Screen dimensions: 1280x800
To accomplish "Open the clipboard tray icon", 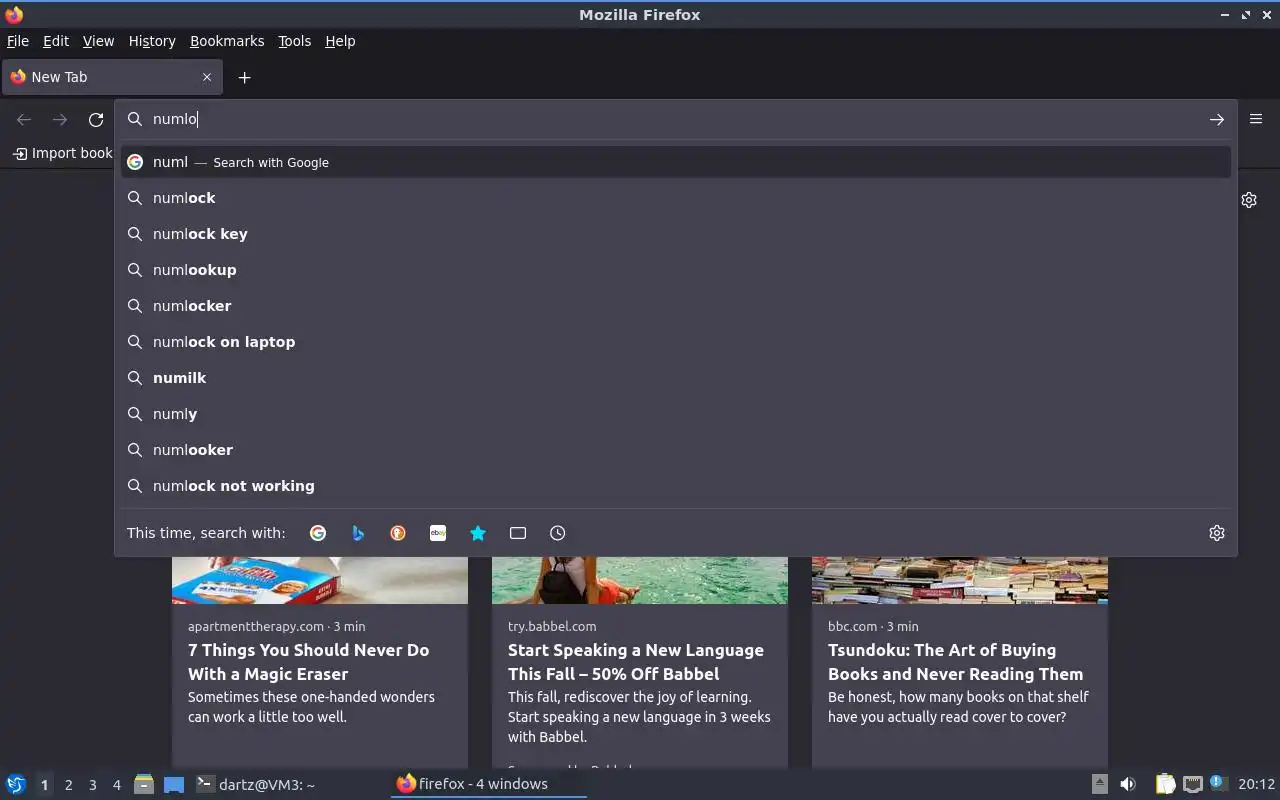I will [x=1166, y=784].
